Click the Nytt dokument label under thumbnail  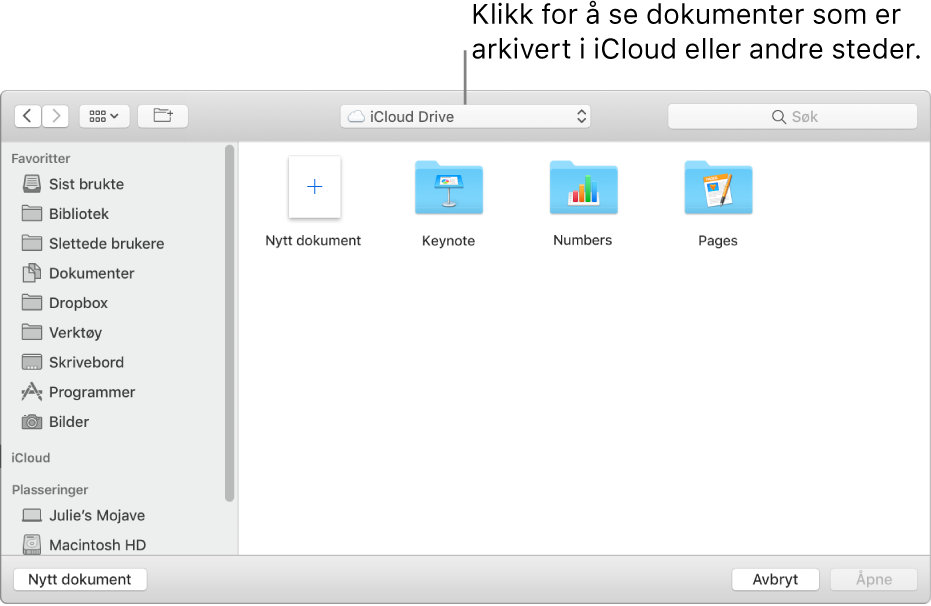[313, 240]
